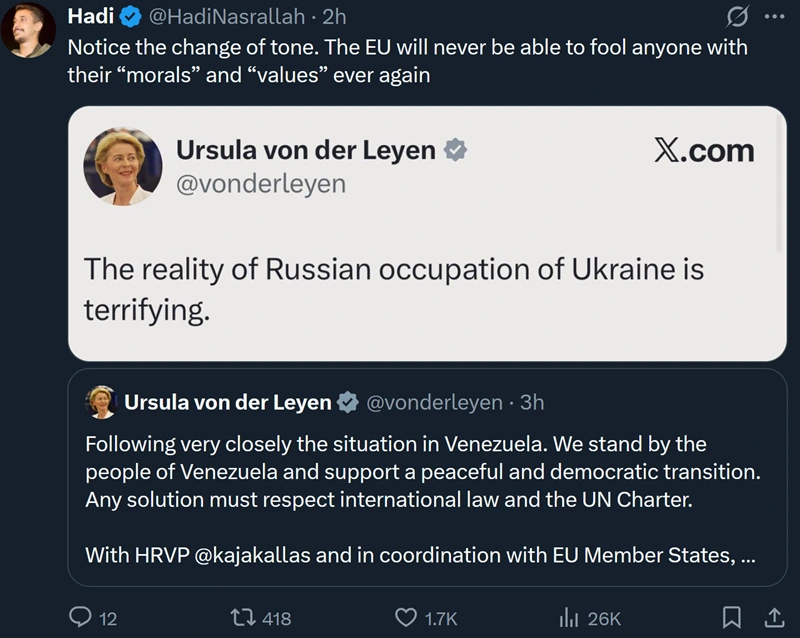Bookmark this post
Image resolution: width=800 pixels, height=638 pixels.
click(732, 618)
